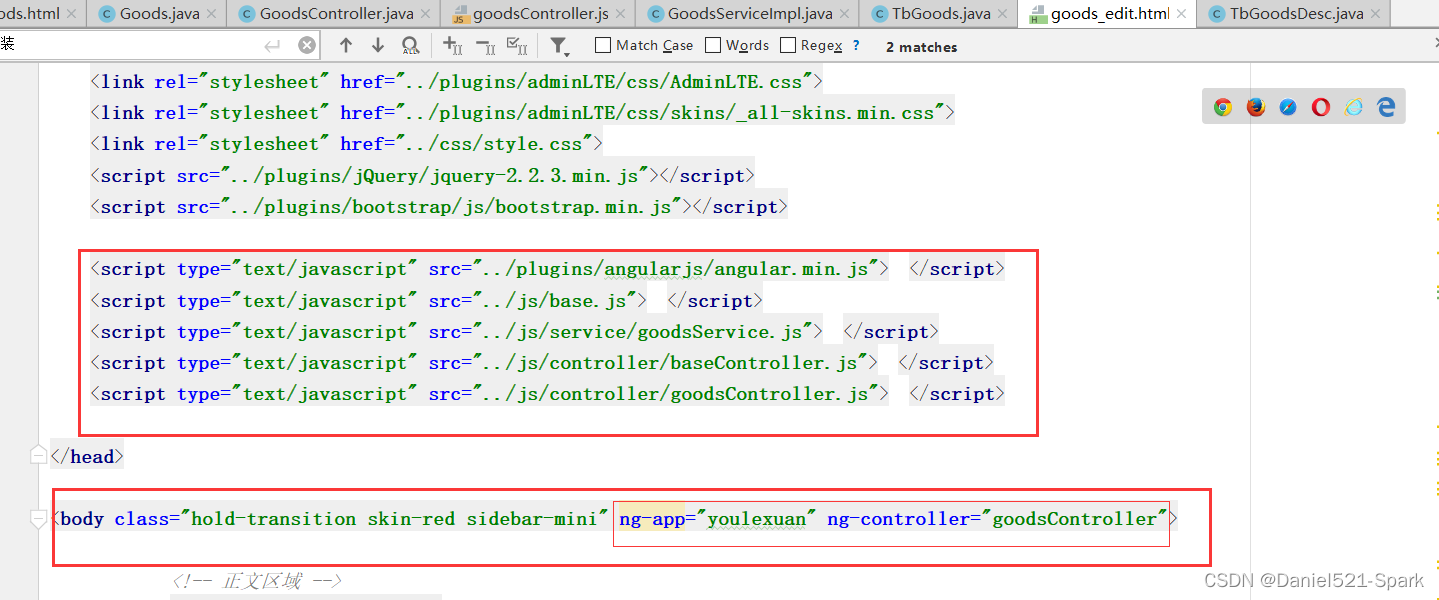Open the search filter dropdown
This screenshot has width=1439, height=600.
coord(559,45)
